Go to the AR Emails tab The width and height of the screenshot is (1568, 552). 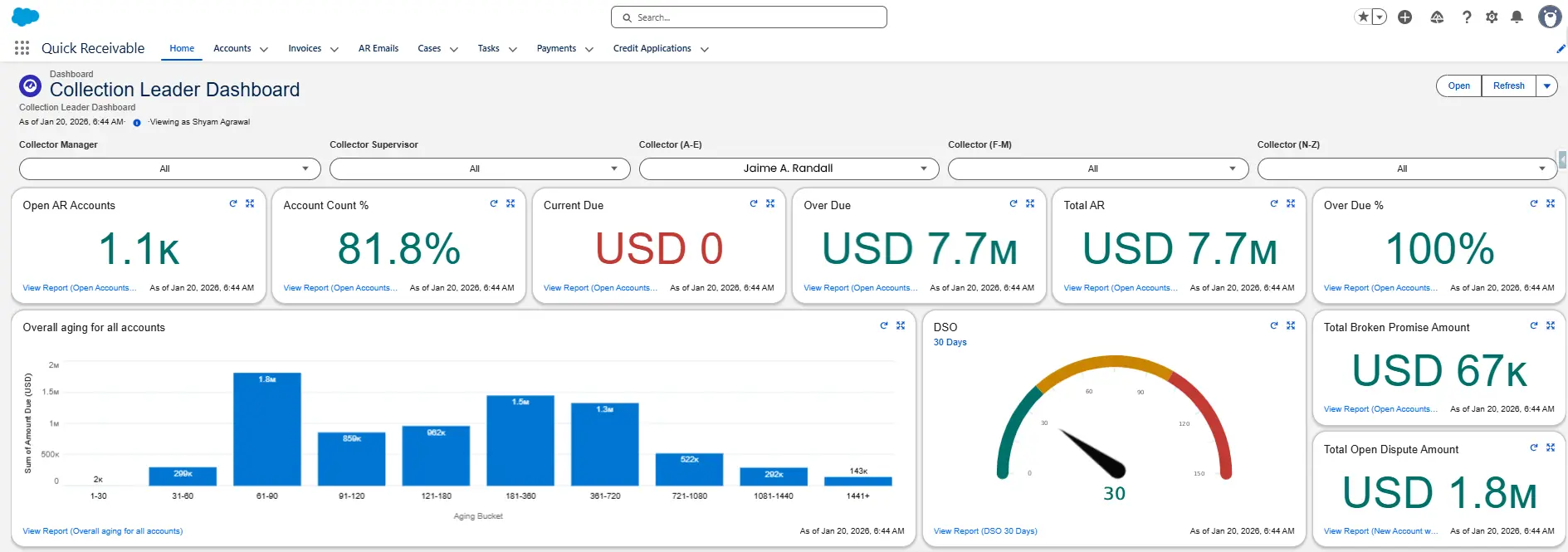click(x=379, y=49)
